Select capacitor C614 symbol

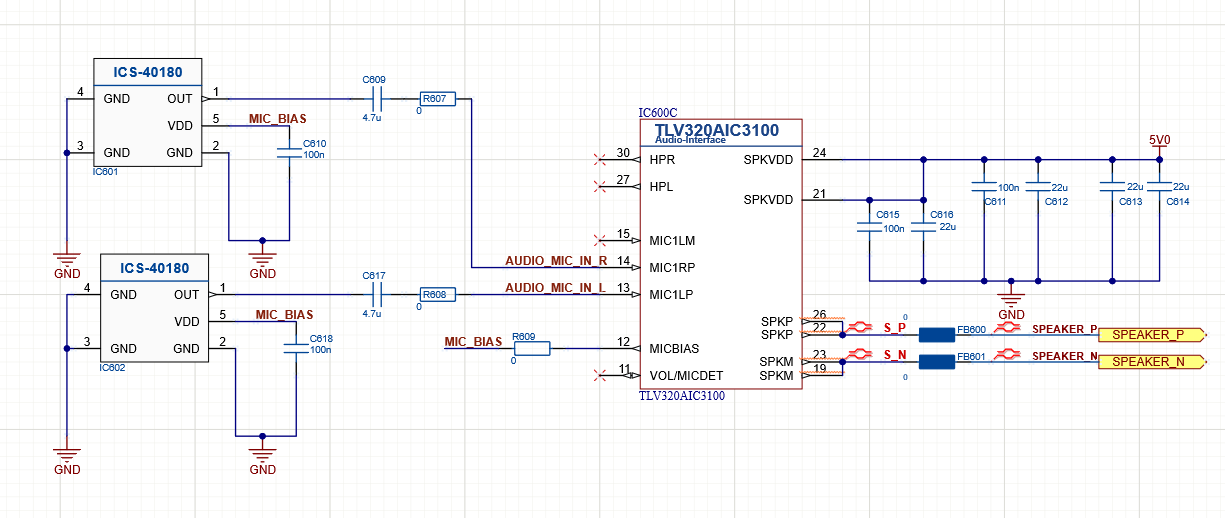[1158, 186]
